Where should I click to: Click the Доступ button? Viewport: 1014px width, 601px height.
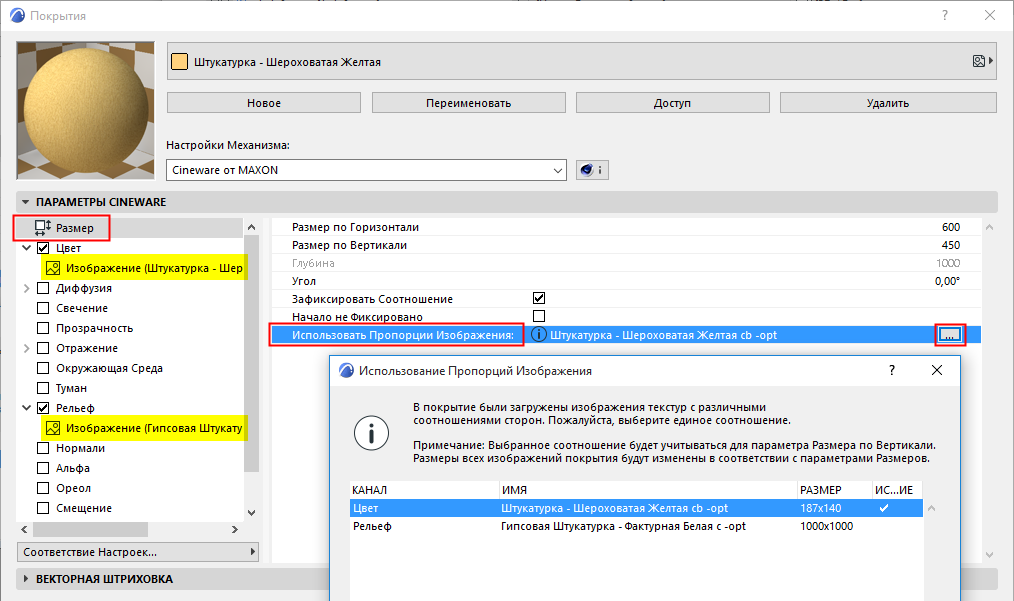pyautogui.click(x=673, y=103)
